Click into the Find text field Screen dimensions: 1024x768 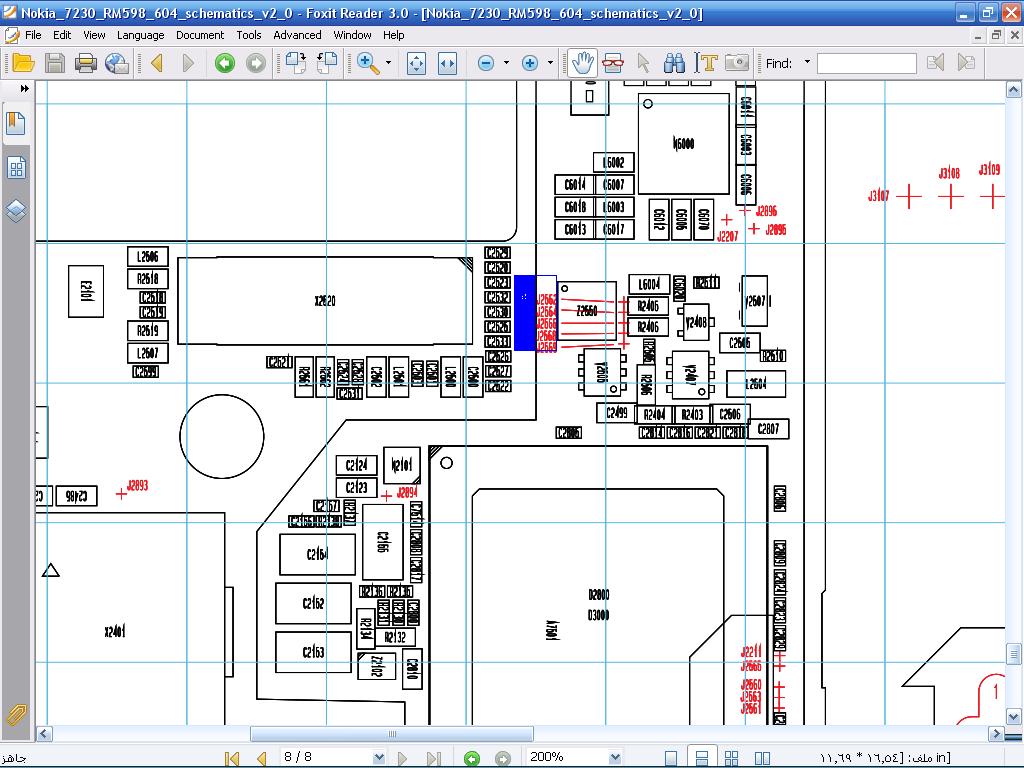pyautogui.click(x=867, y=63)
